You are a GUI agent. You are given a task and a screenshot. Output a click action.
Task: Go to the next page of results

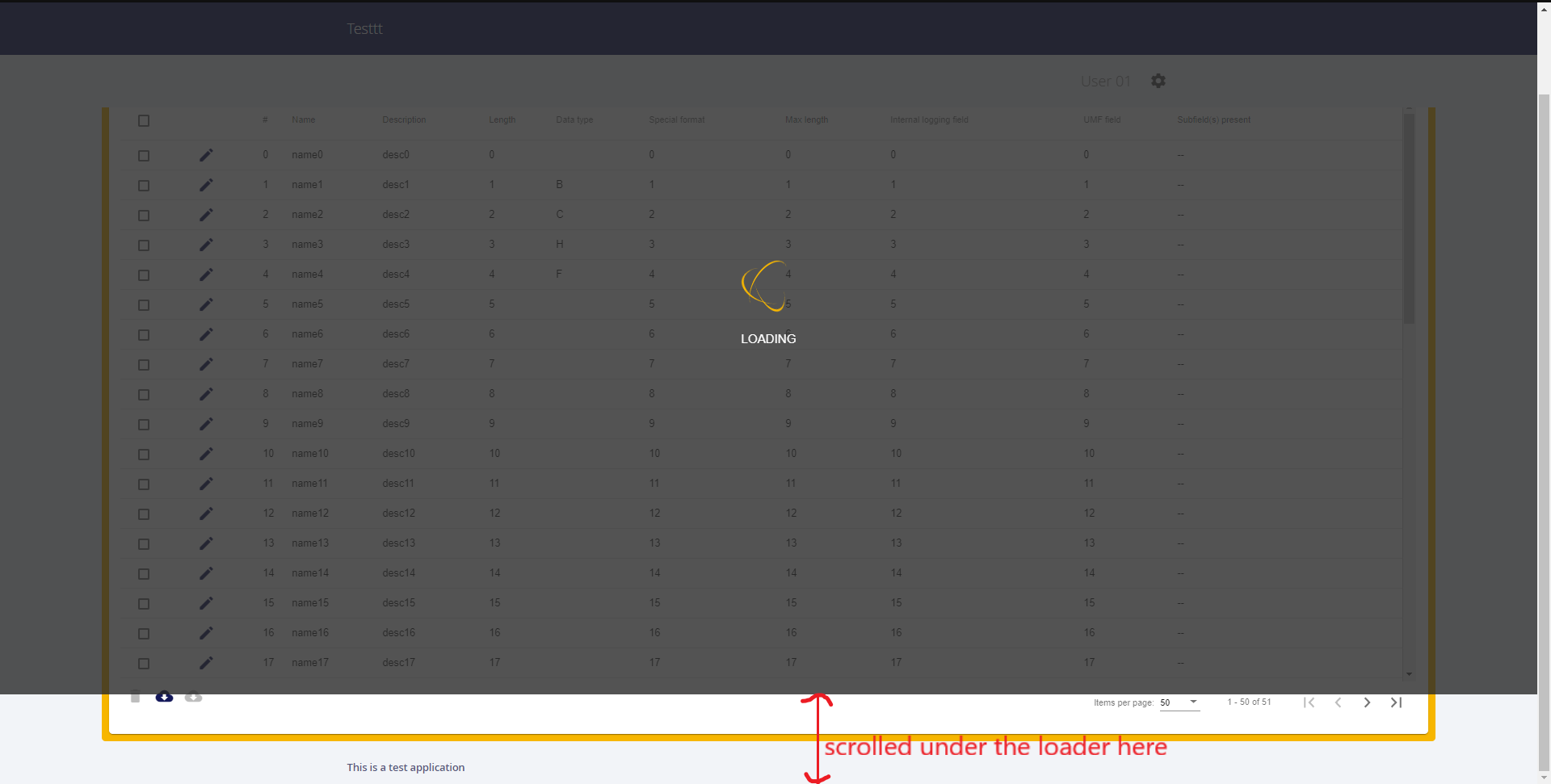[x=1367, y=702]
